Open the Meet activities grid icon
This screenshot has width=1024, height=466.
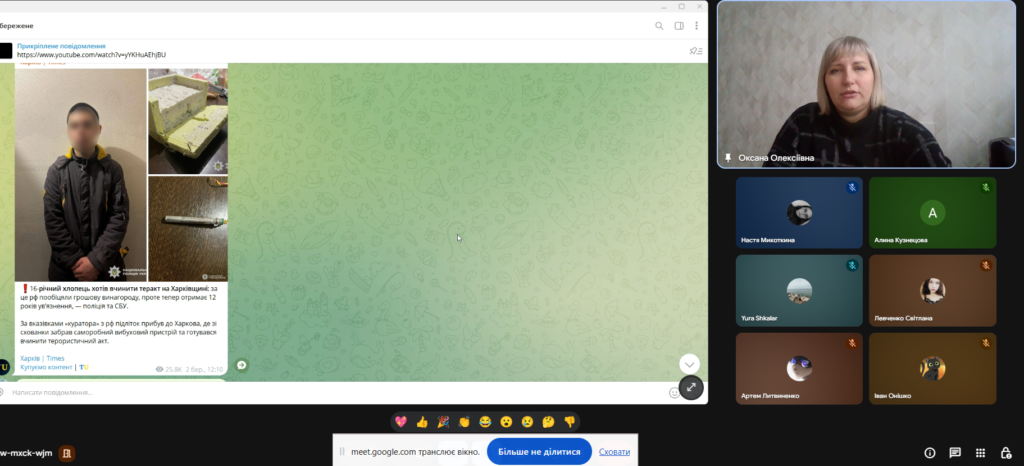(980, 452)
